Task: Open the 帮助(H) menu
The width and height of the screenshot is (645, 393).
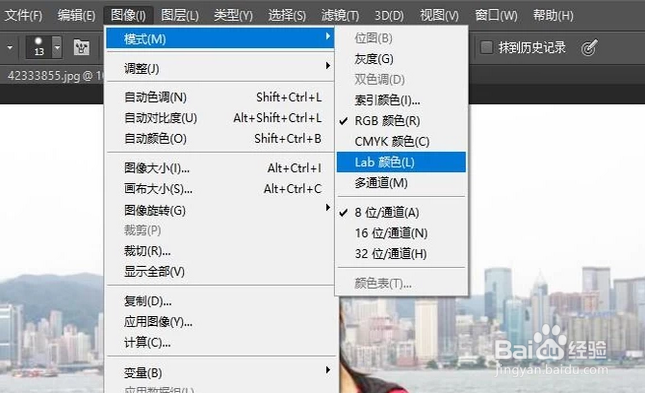Action: [x=553, y=15]
